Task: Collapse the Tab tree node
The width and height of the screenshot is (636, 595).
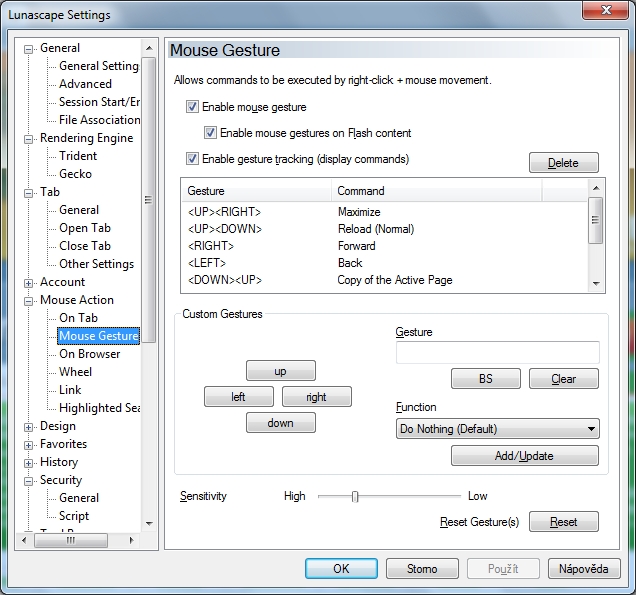Action: point(28,193)
